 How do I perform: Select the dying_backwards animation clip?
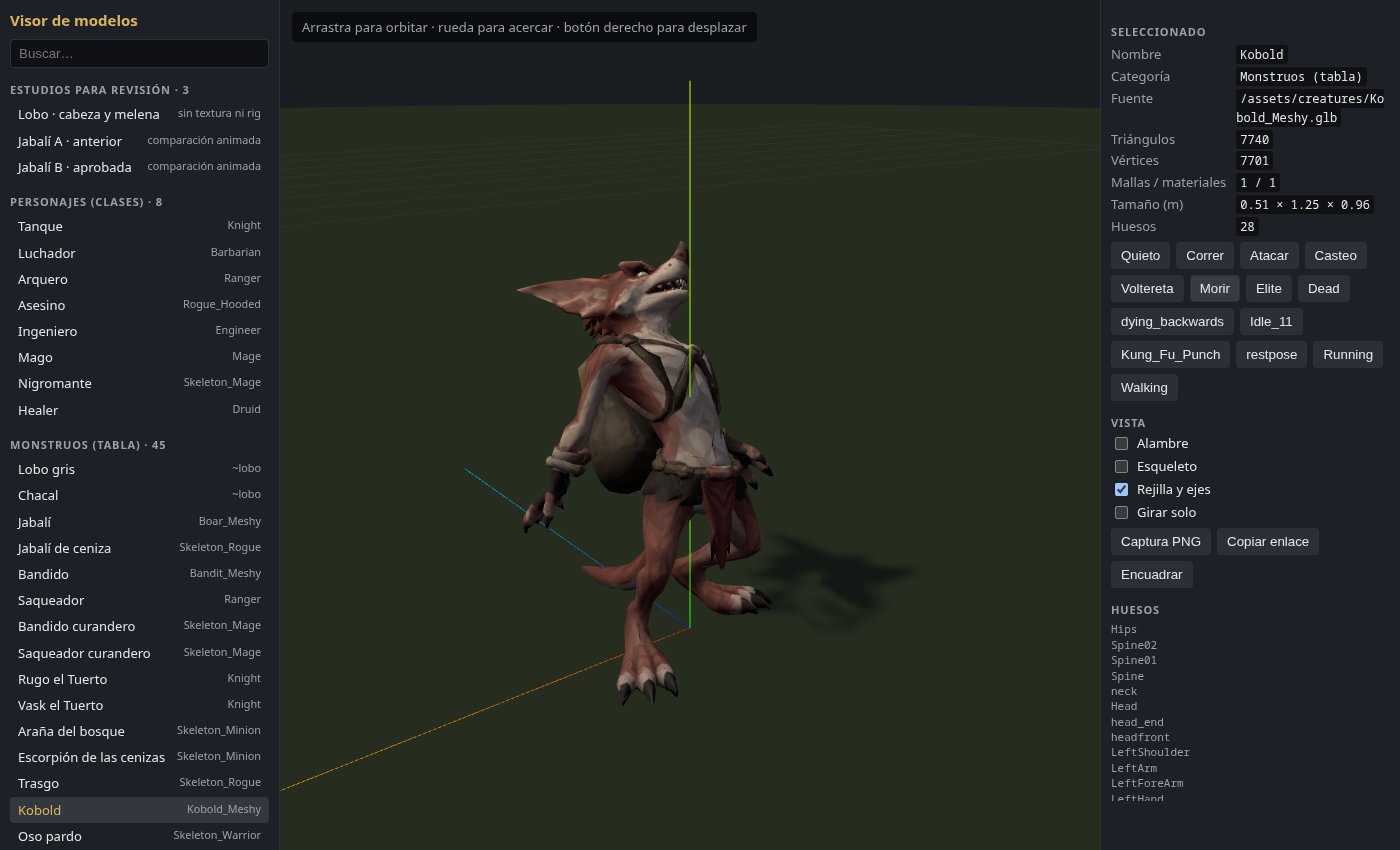click(1172, 321)
